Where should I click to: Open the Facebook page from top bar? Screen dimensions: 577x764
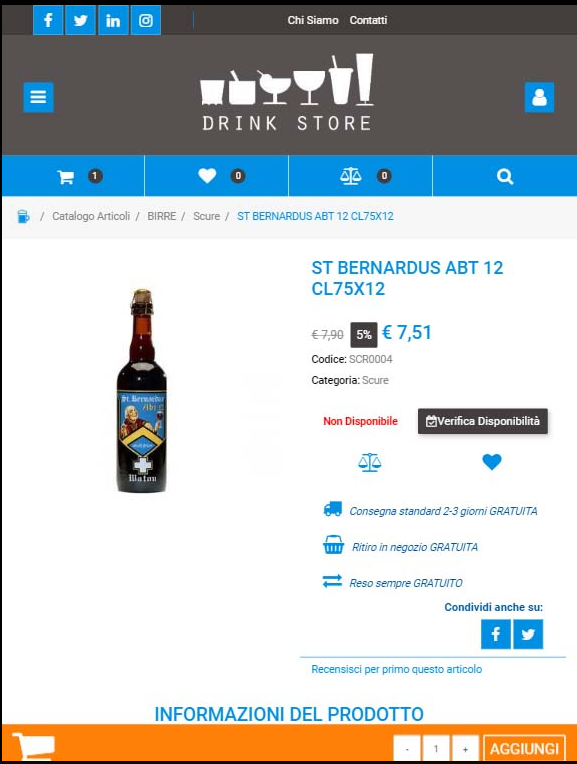tap(48, 20)
